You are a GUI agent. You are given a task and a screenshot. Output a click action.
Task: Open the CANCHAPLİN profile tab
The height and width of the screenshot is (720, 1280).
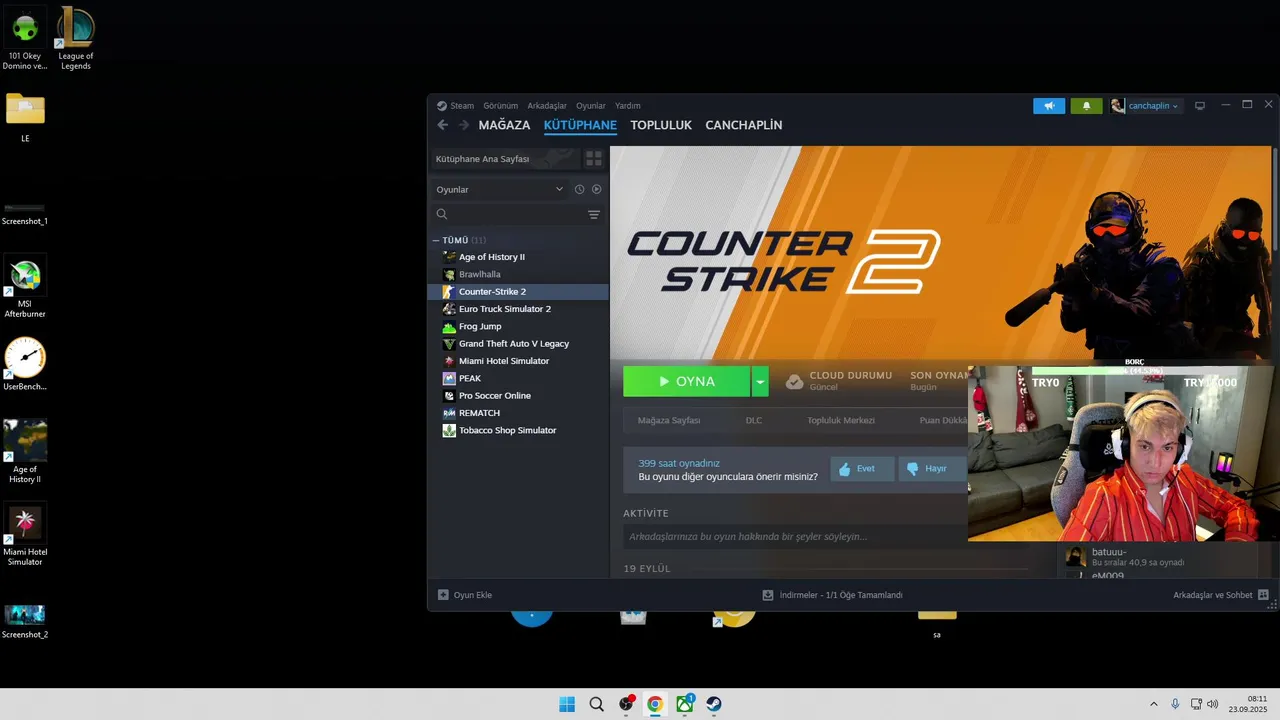coord(744,125)
